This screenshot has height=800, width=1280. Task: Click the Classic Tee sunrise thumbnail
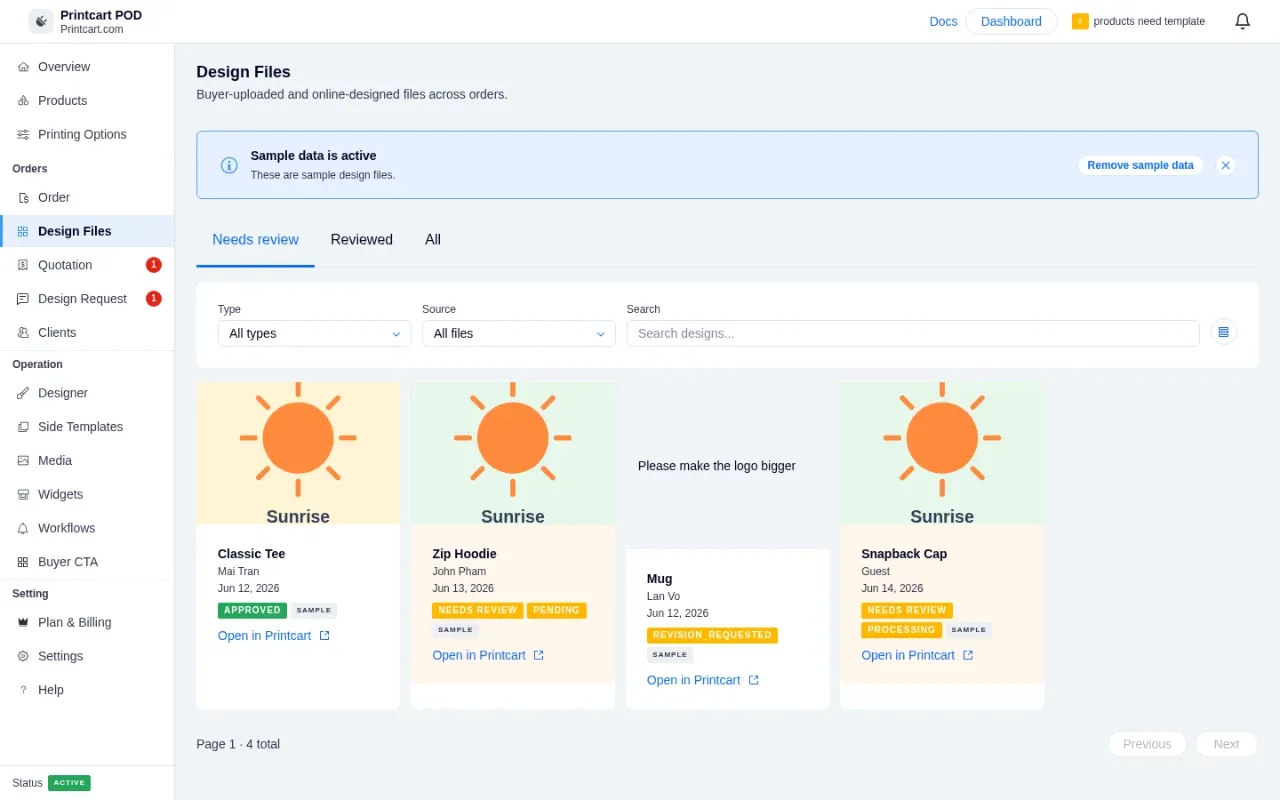(x=298, y=453)
